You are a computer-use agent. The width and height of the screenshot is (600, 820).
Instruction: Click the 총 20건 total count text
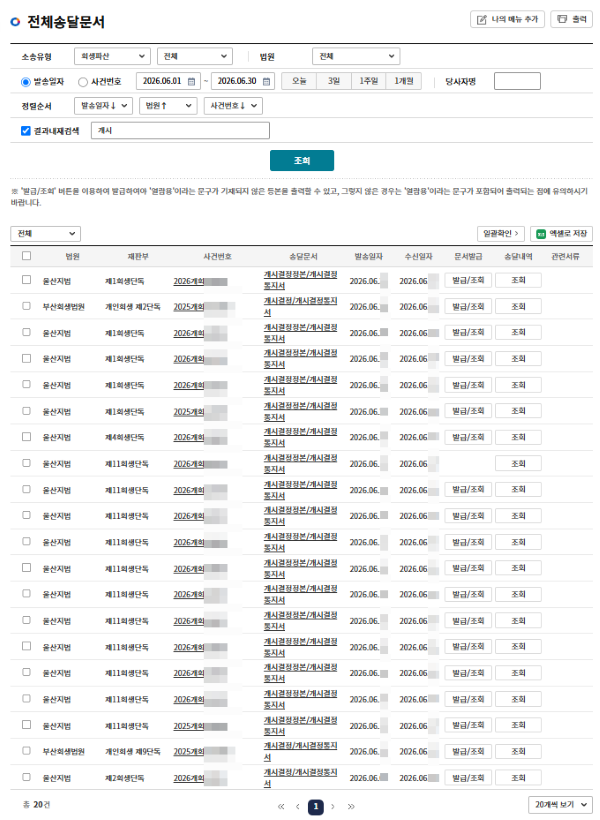37,805
